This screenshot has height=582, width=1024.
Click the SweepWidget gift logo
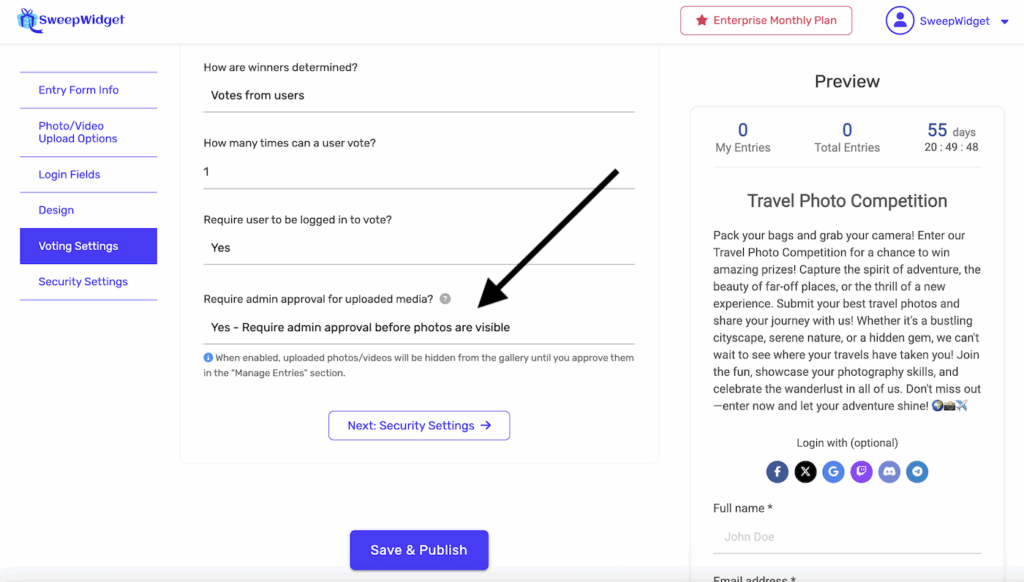[x=27, y=20]
